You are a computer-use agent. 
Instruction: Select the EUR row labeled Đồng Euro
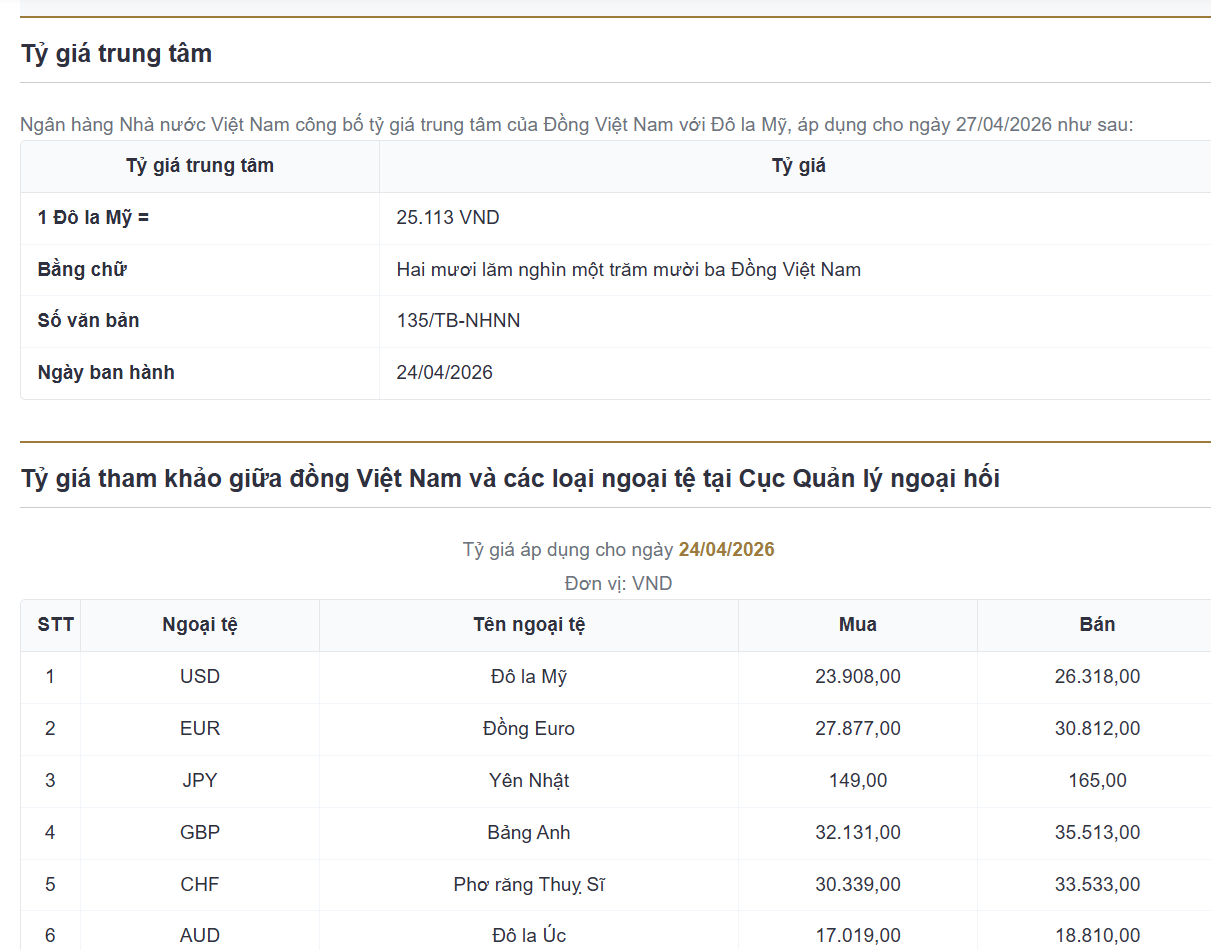click(x=529, y=728)
